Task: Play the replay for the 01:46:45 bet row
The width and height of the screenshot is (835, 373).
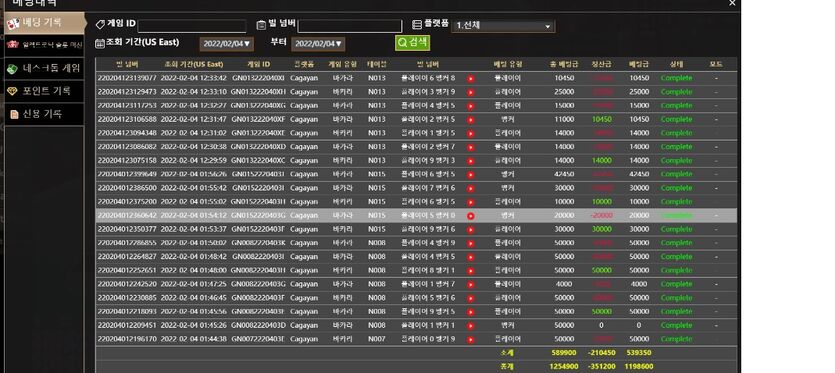Action: coord(471,298)
